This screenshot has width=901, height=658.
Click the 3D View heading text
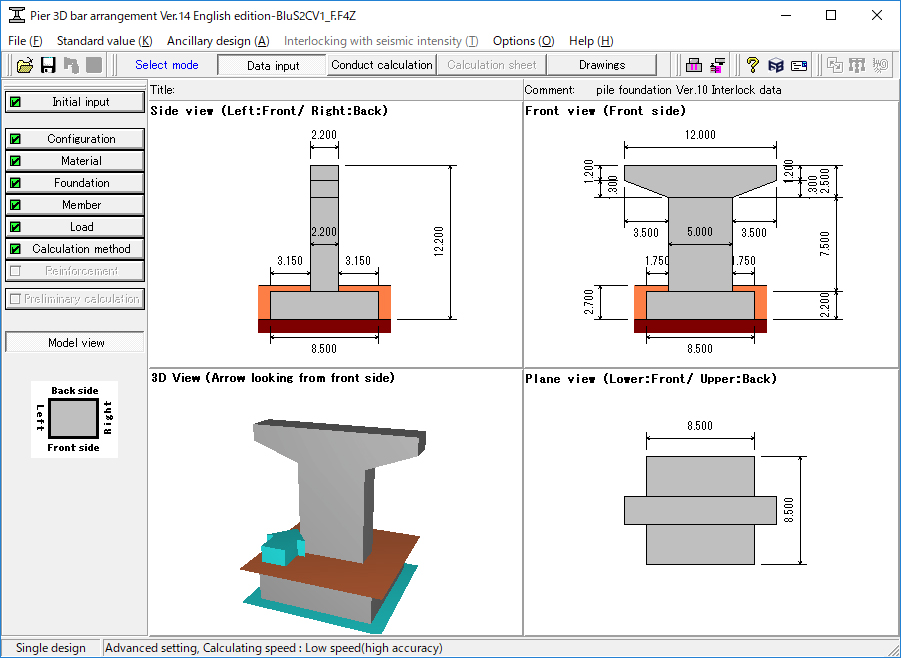point(273,378)
